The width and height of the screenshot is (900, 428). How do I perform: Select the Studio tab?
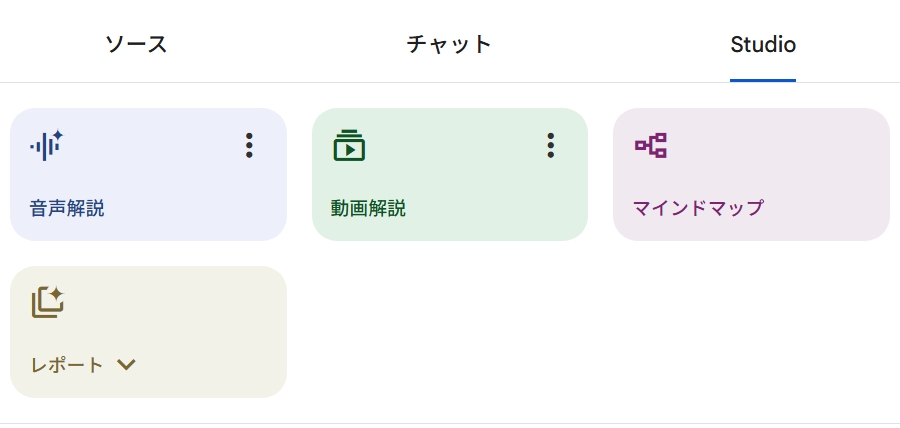[x=763, y=44]
